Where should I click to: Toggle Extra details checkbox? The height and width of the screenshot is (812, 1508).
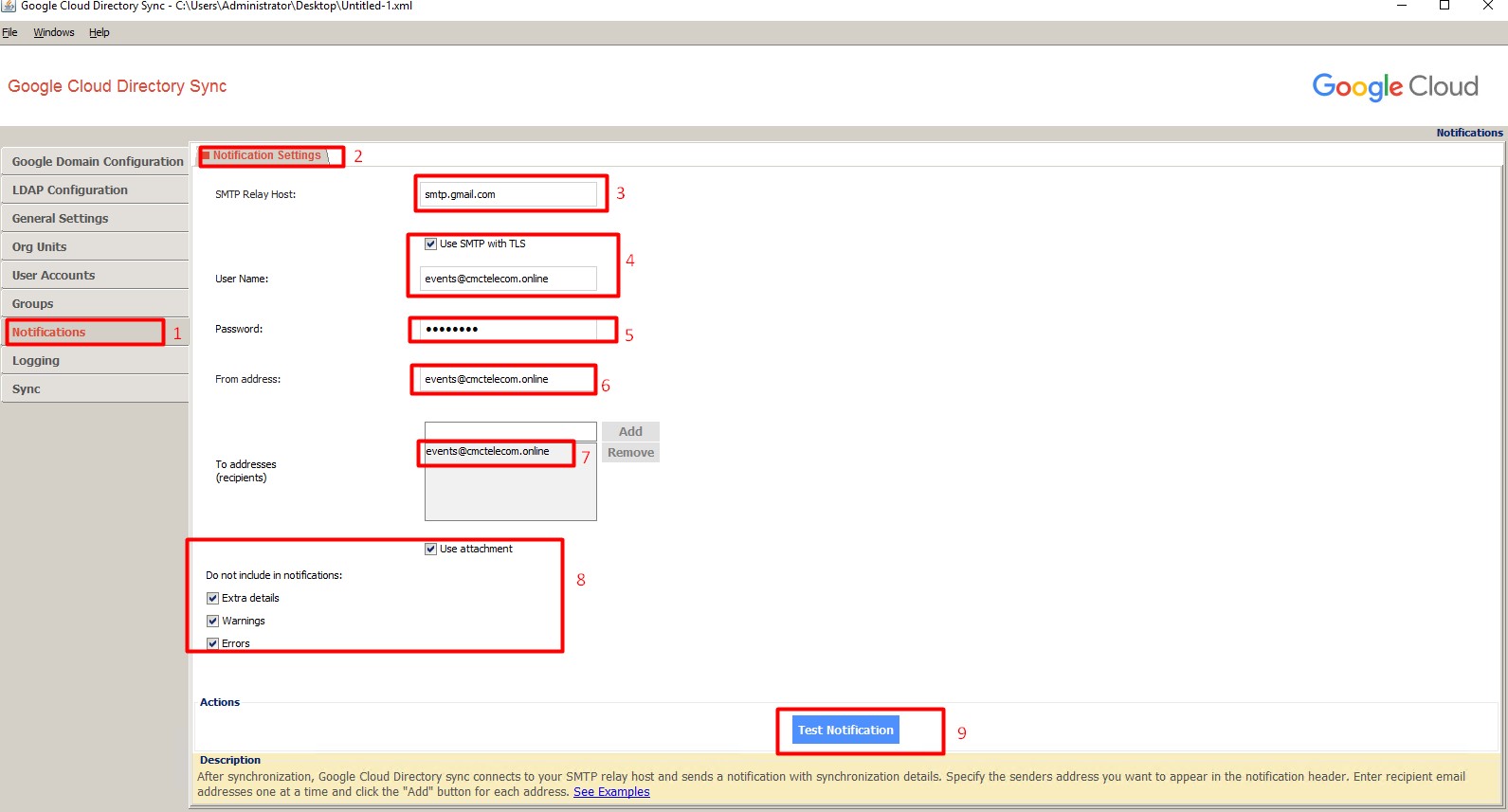pos(212,598)
